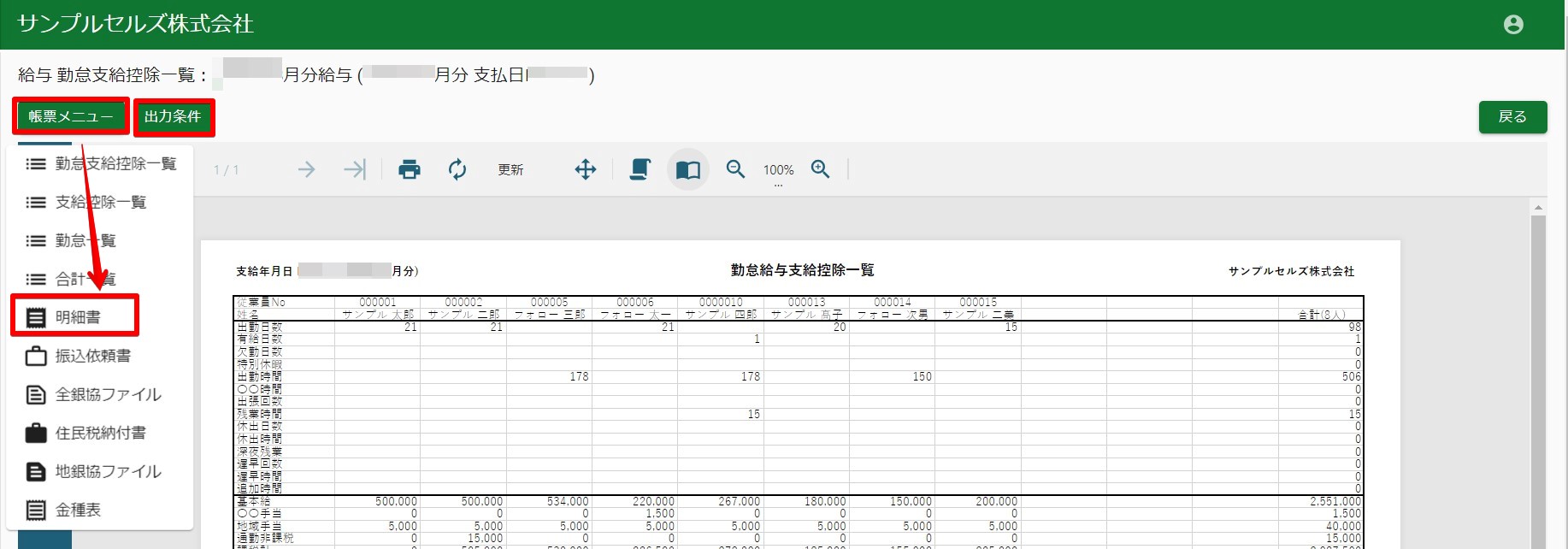
Task: Click the list icon beside 合計一覧
Action: [x=36, y=279]
